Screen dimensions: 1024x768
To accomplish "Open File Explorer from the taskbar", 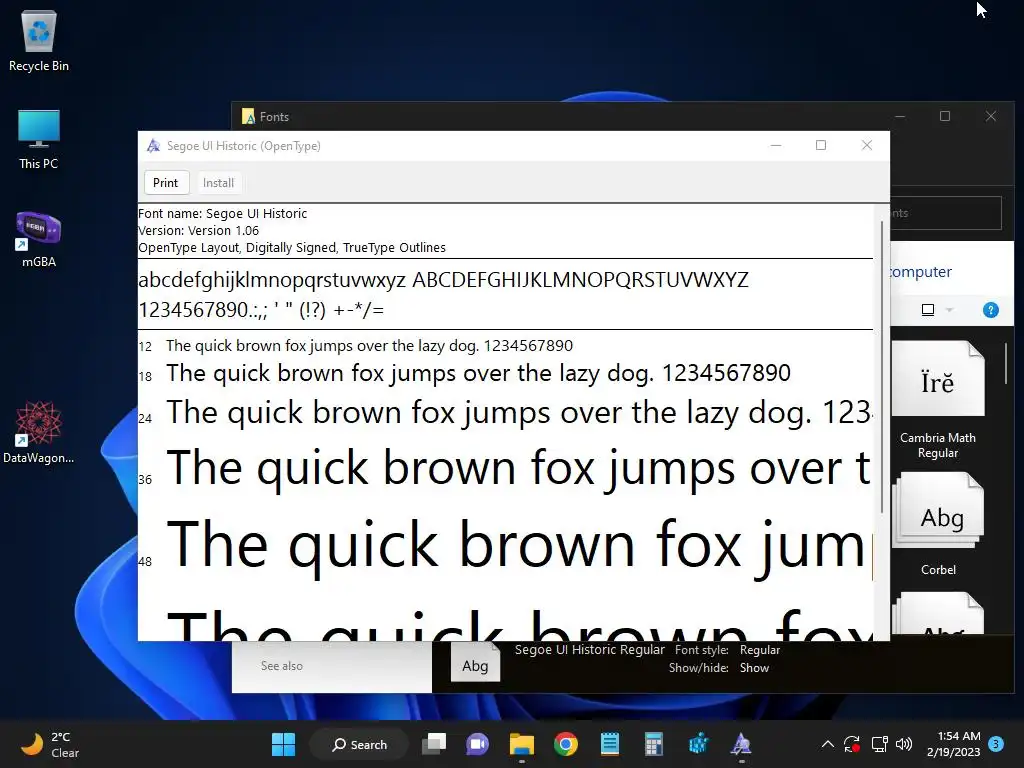I will tap(522, 744).
